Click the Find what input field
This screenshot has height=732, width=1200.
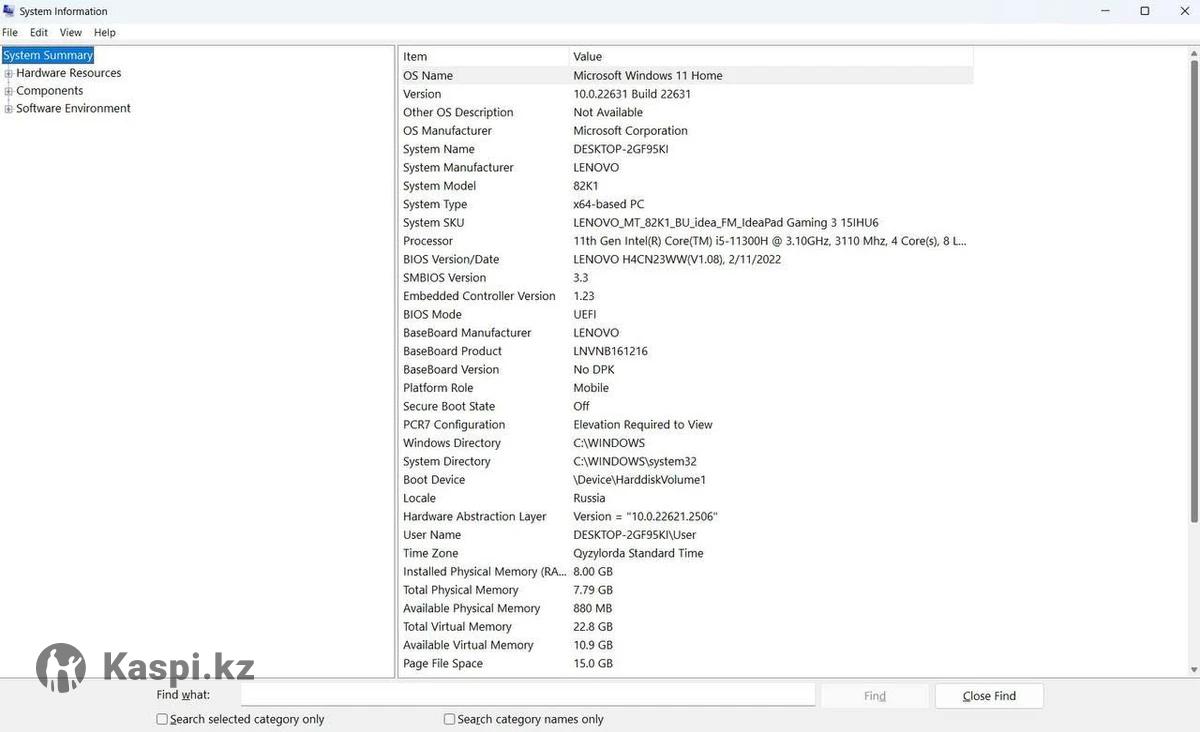coord(528,695)
